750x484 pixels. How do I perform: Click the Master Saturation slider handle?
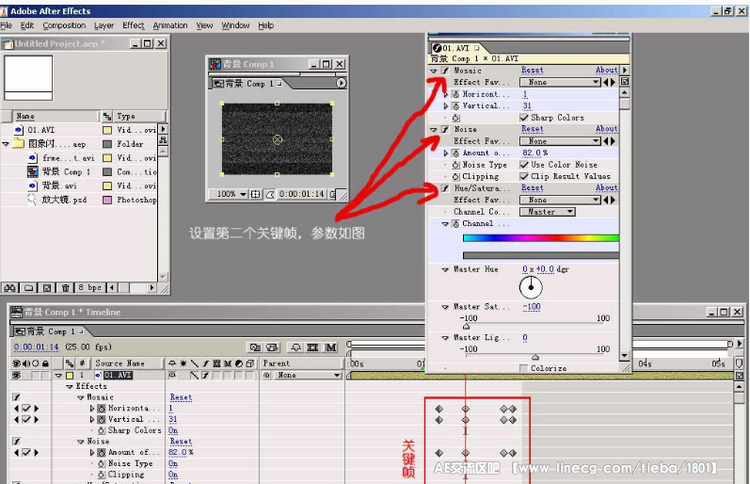coord(466,326)
